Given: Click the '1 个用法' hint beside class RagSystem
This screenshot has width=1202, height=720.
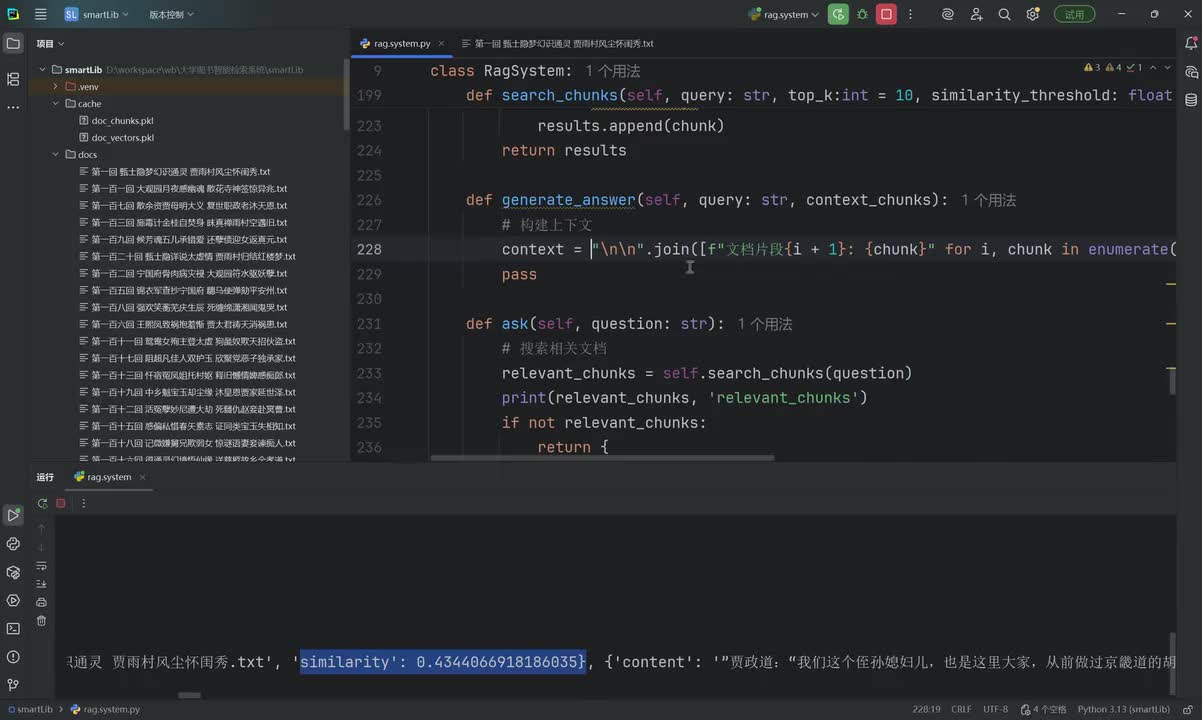Looking at the screenshot, I should click(x=613, y=72).
